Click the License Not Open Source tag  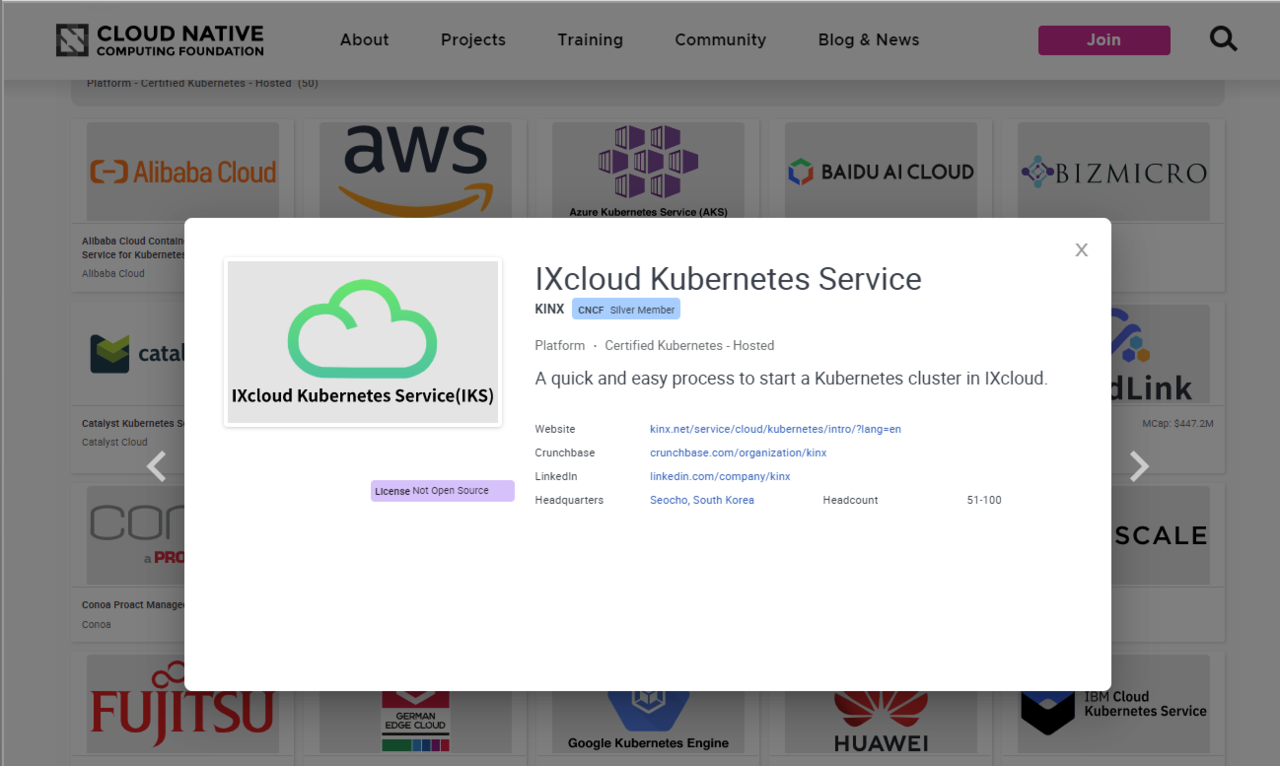pyautogui.click(x=442, y=491)
